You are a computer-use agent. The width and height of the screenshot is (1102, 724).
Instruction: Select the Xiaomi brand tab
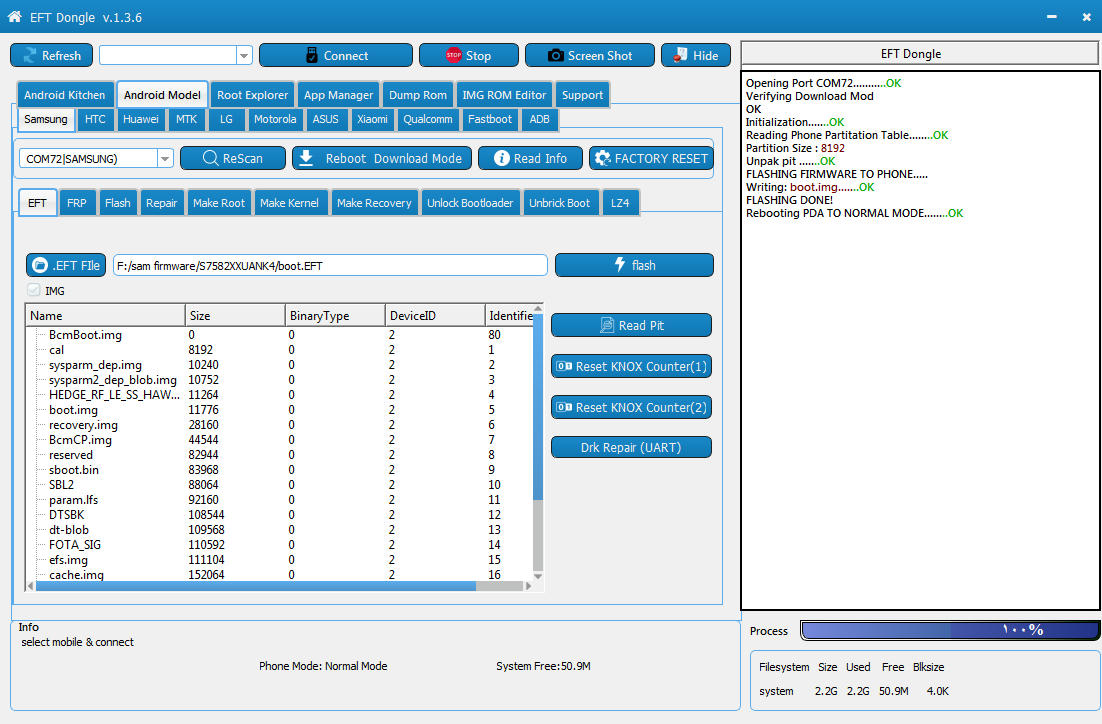(x=372, y=119)
